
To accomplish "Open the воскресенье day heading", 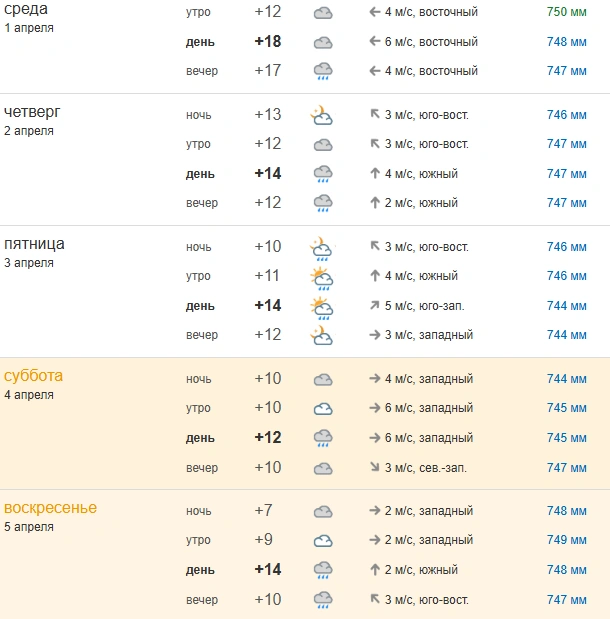I will (x=50, y=508).
